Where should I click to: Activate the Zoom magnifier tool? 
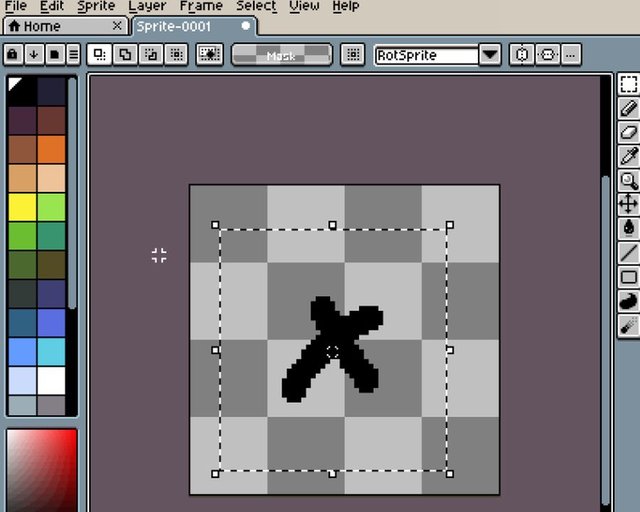pyautogui.click(x=629, y=180)
